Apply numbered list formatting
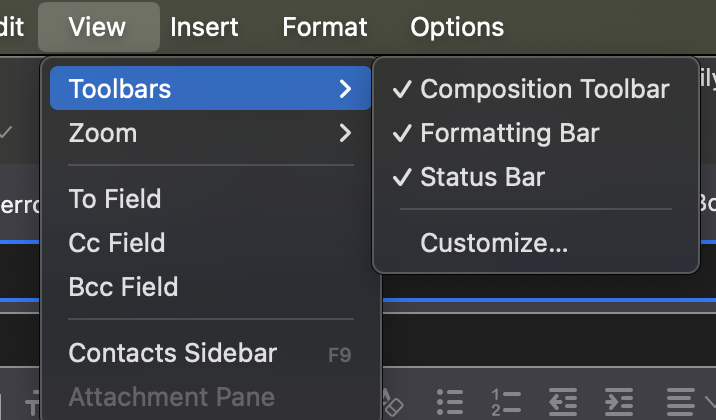Screen dimensions: 716x420 pos(507,401)
